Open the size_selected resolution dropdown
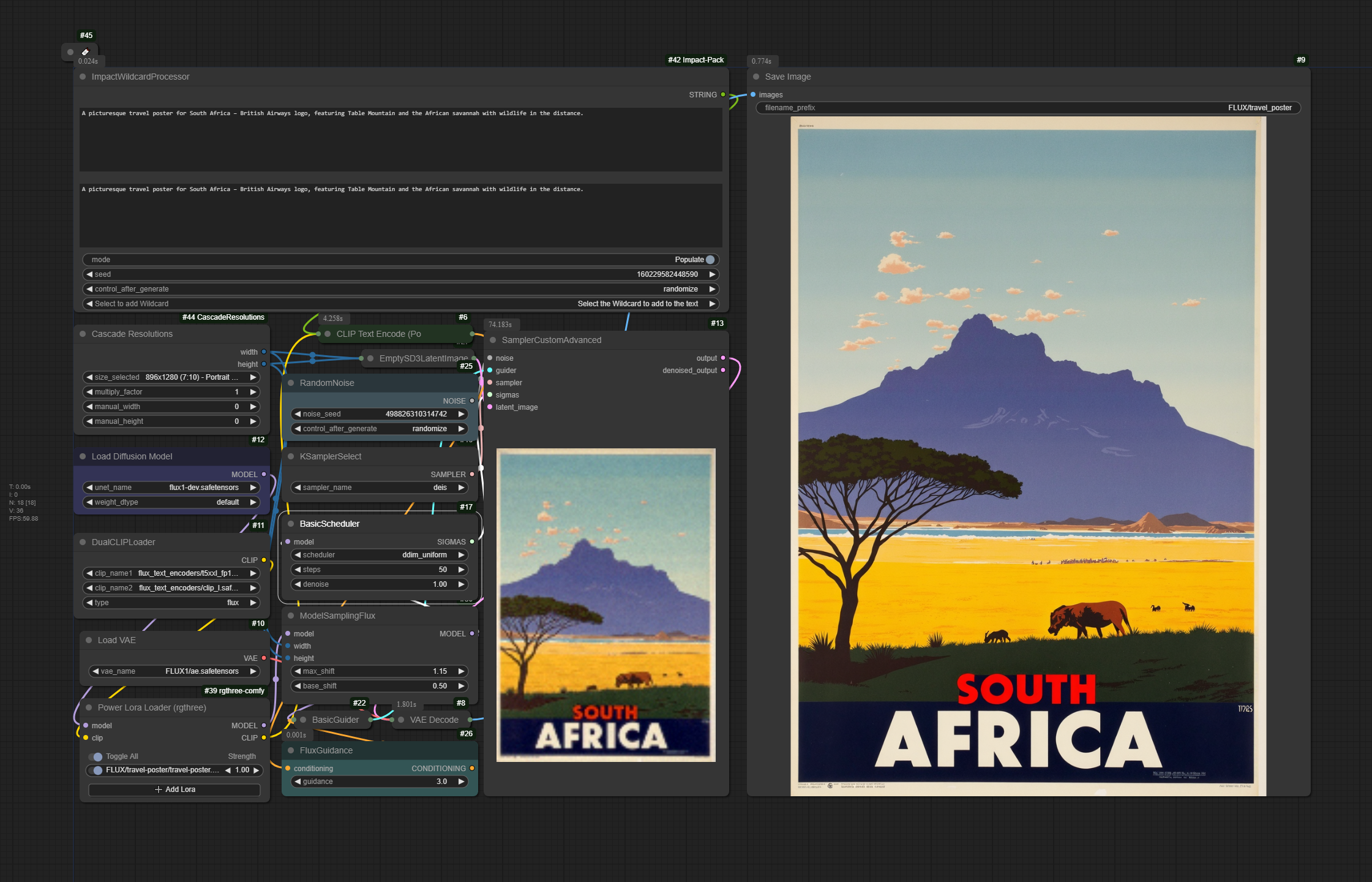The image size is (1372, 882). 171,377
